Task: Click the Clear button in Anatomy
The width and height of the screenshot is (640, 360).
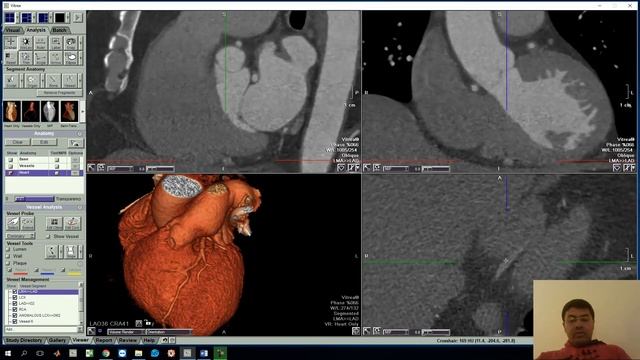Action: 18,142
